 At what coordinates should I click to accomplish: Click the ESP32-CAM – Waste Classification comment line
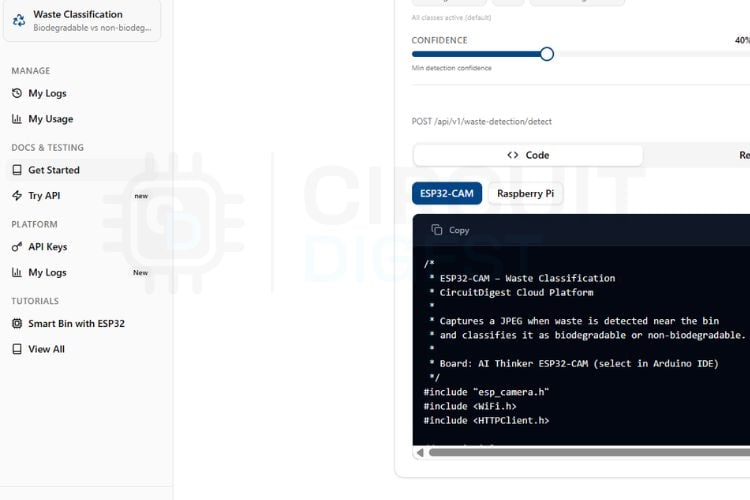tap(522, 278)
